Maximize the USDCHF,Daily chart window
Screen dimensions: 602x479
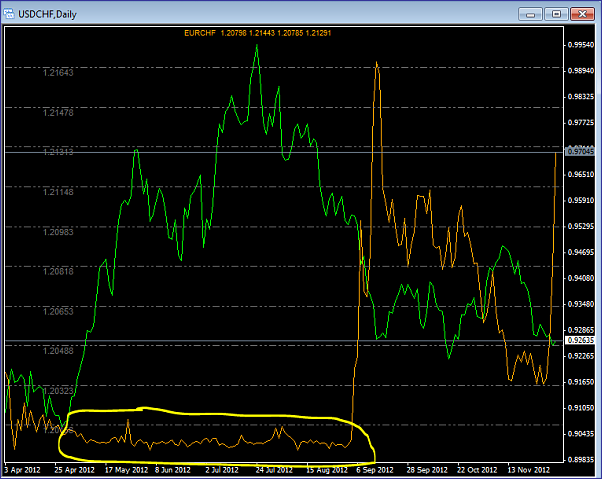[x=556, y=14]
